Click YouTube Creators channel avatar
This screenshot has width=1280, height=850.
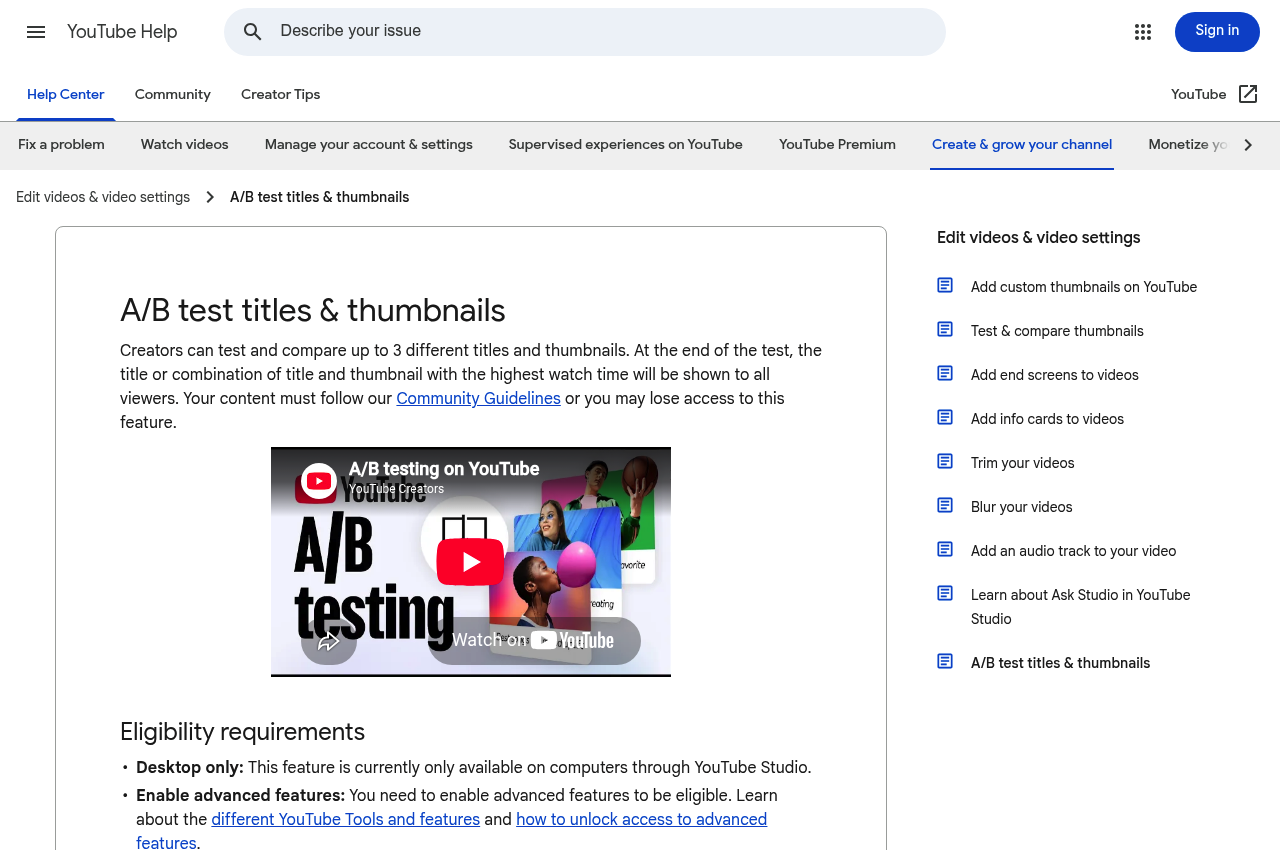(x=319, y=481)
